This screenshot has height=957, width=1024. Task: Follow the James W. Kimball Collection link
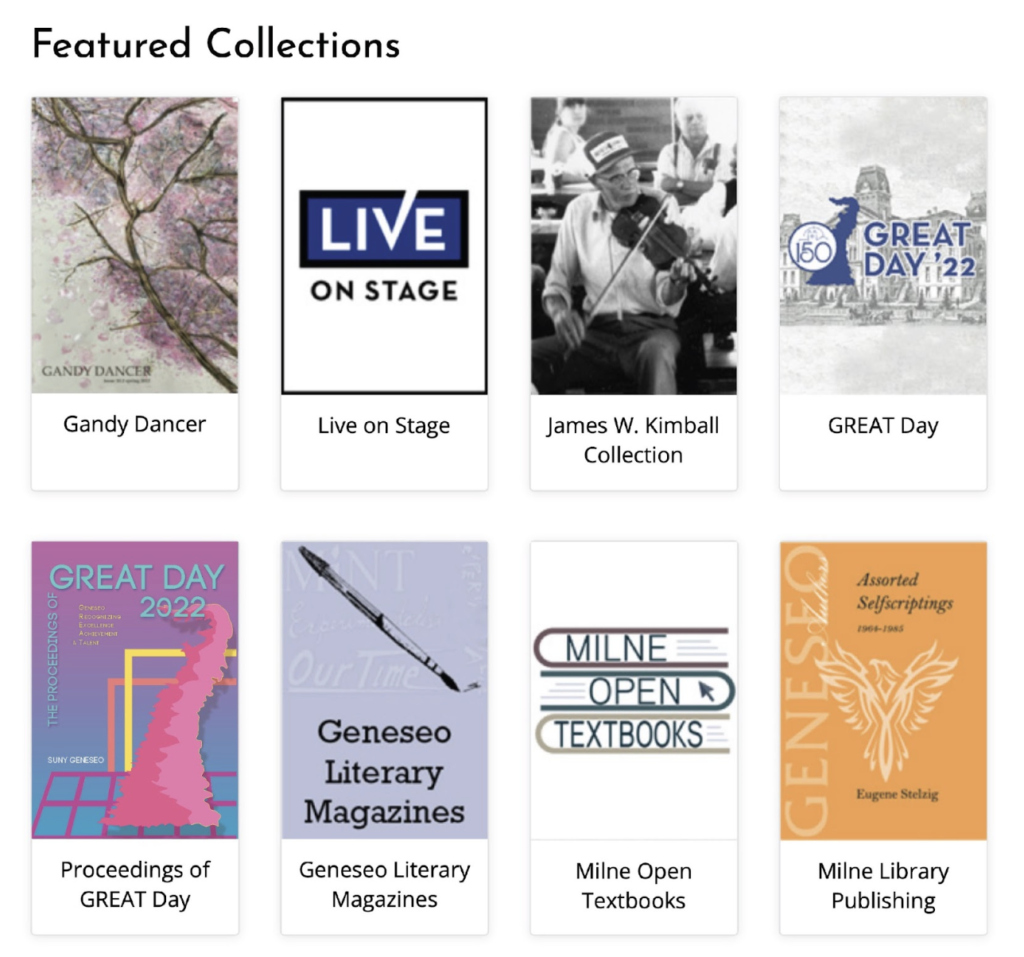click(x=633, y=440)
